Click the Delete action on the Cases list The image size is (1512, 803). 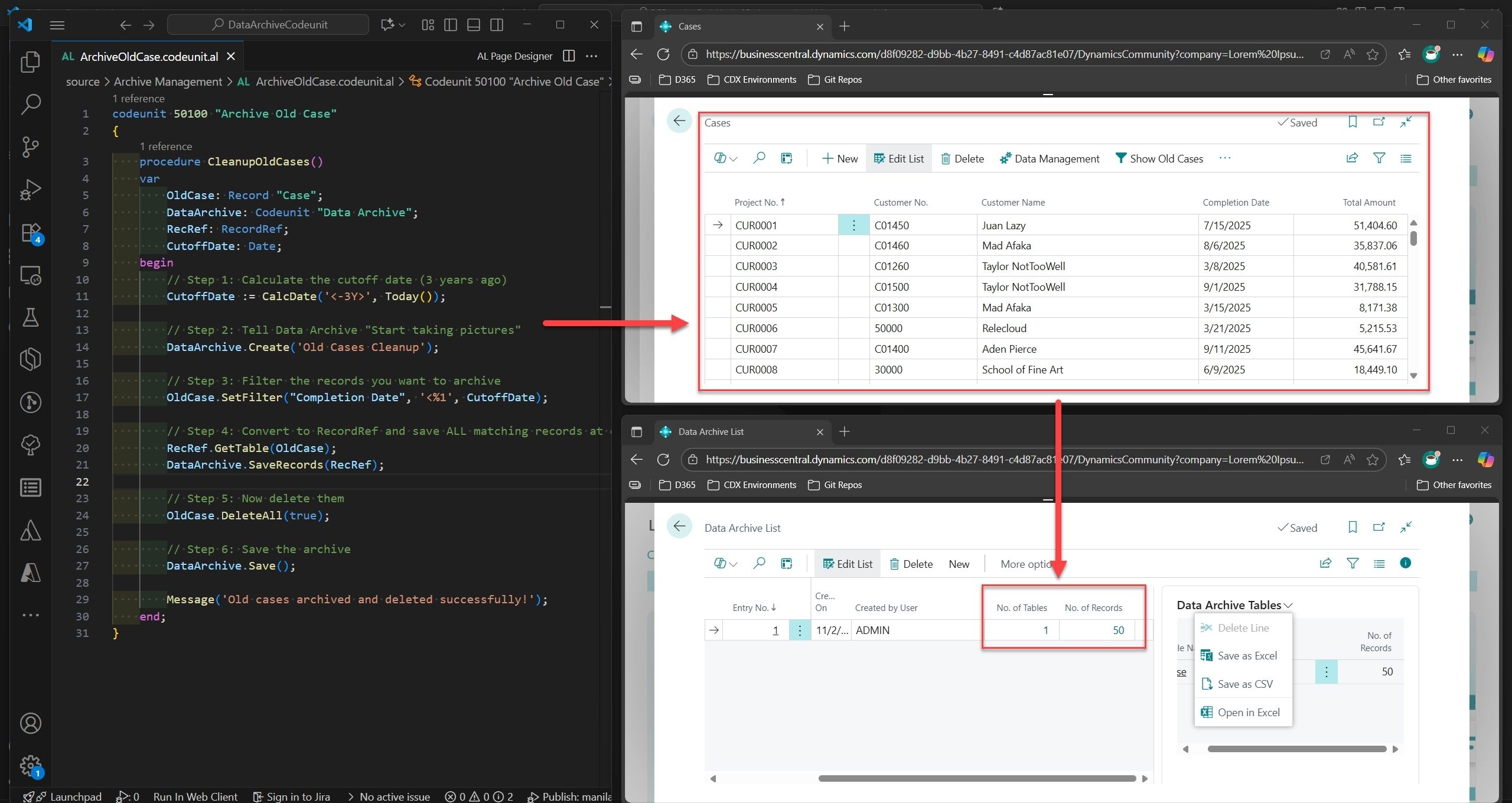962,158
